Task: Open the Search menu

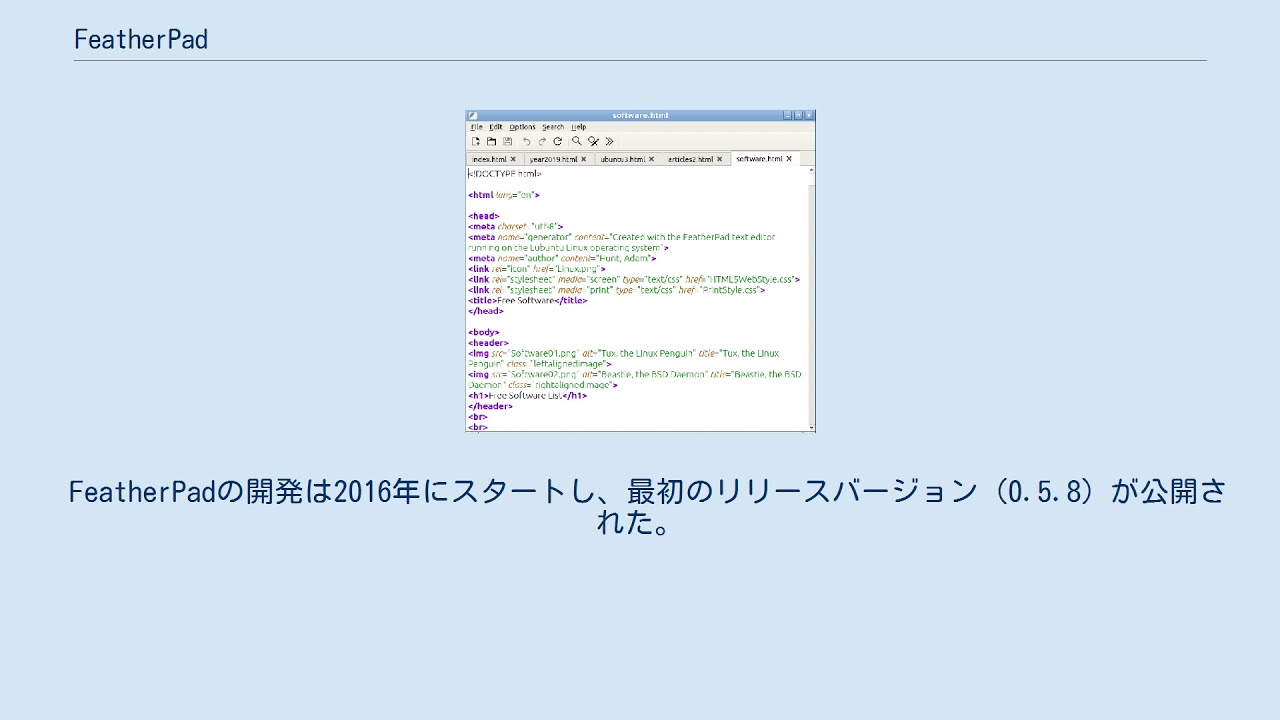Action: [x=553, y=127]
